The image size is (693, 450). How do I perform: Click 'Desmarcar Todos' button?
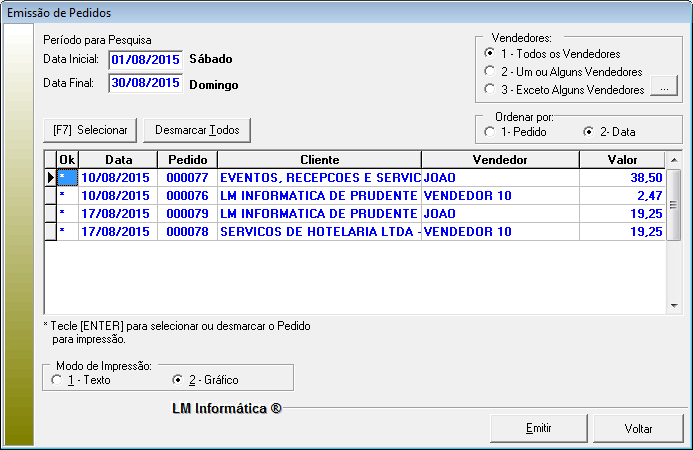(196, 130)
